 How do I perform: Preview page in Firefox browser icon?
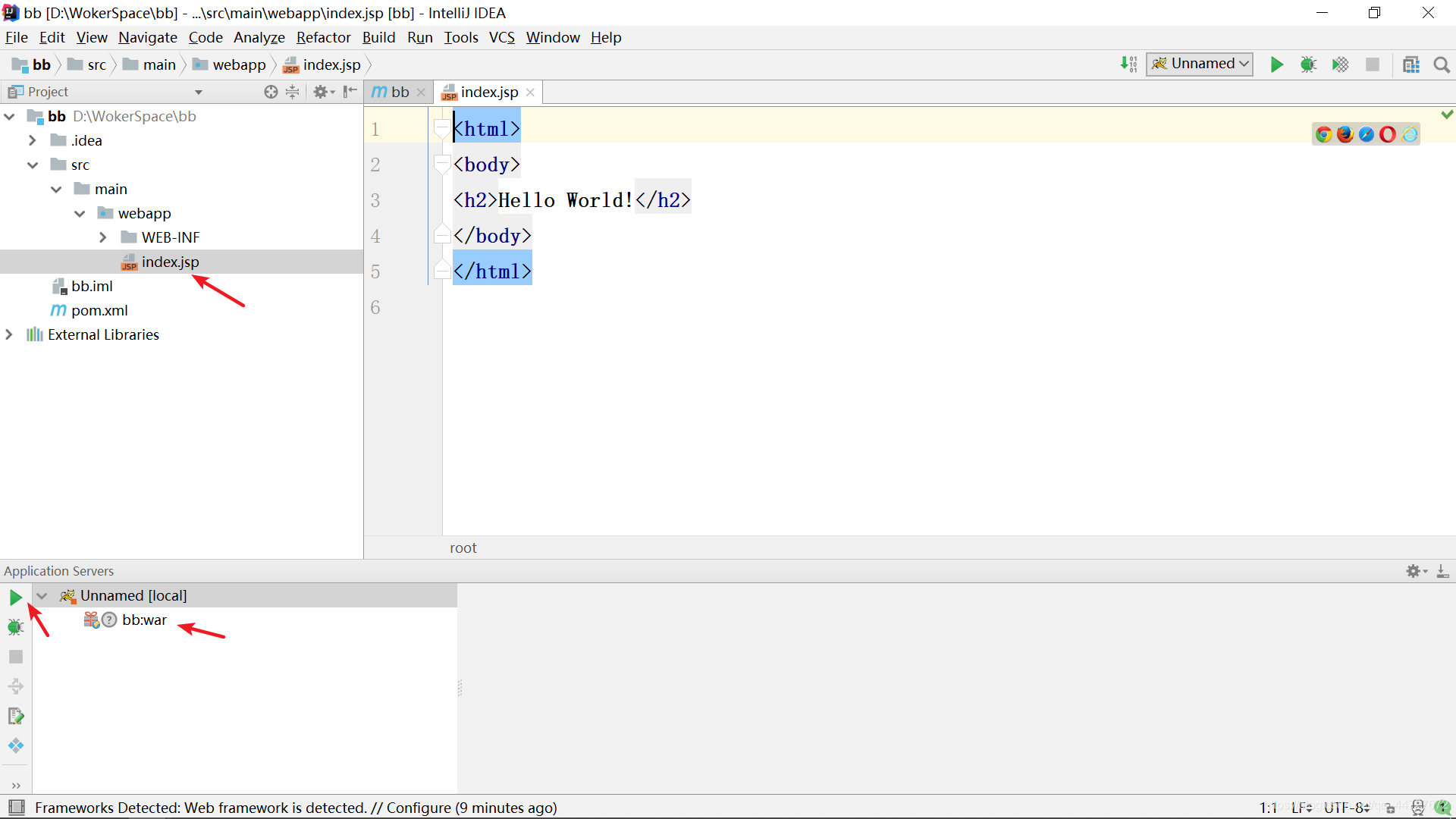(1345, 134)
